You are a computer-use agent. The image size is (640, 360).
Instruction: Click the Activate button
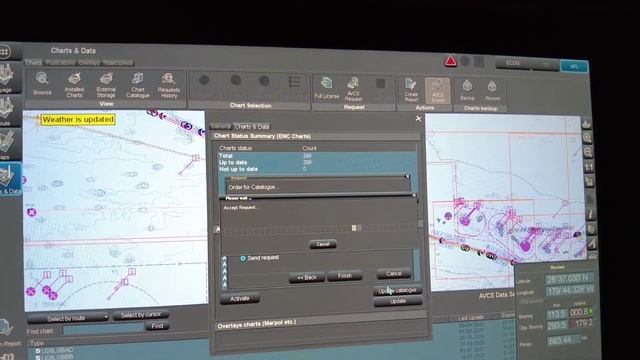pyautogui.click(x=240, y=299)
